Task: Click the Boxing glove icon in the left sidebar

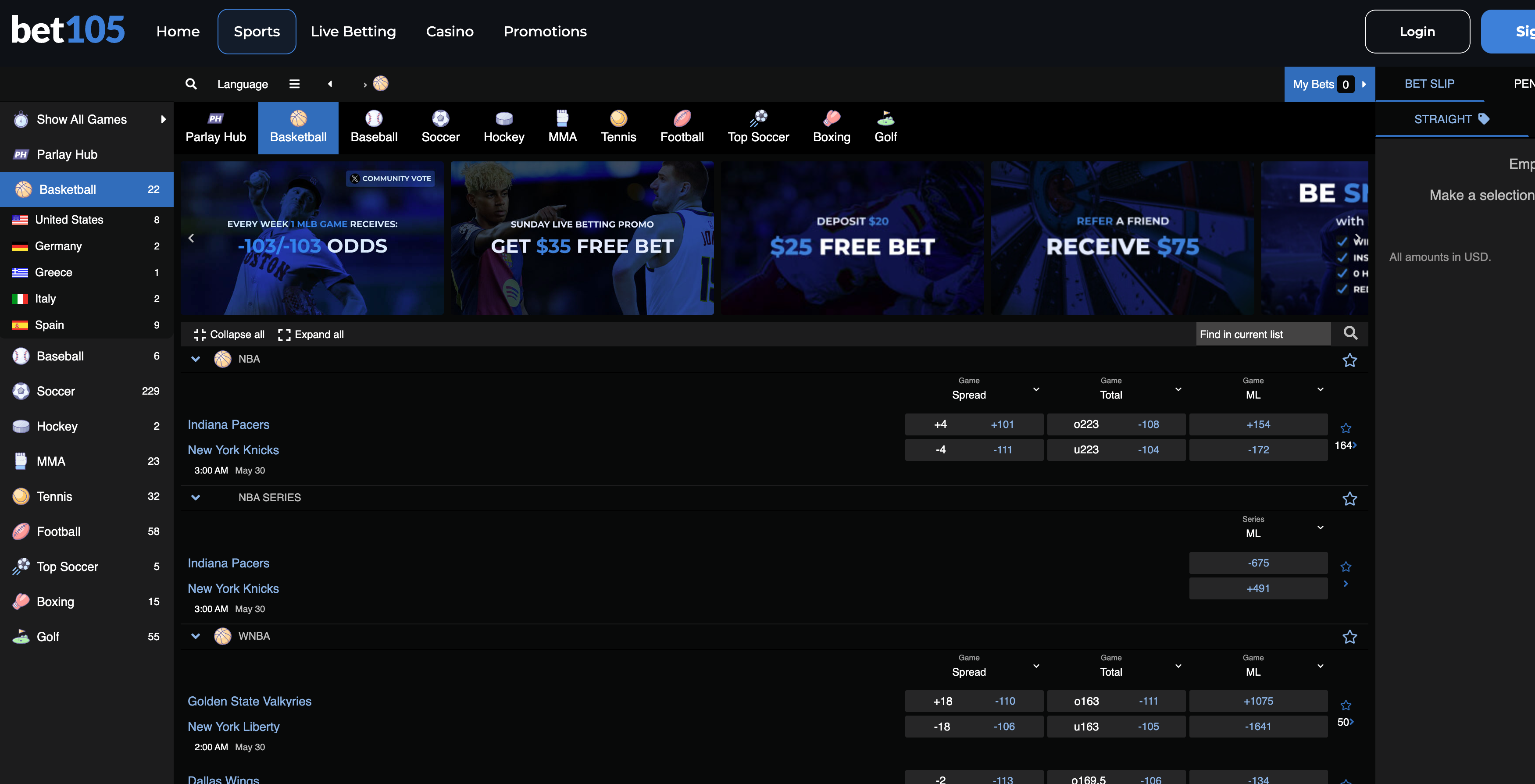Action: point(21,602)
